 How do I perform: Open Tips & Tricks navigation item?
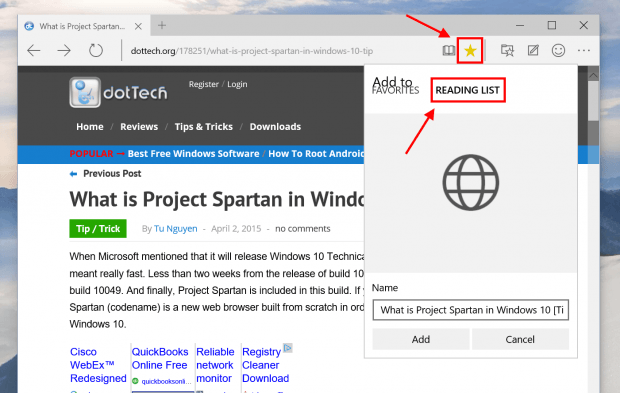click(x=204, y=127)
